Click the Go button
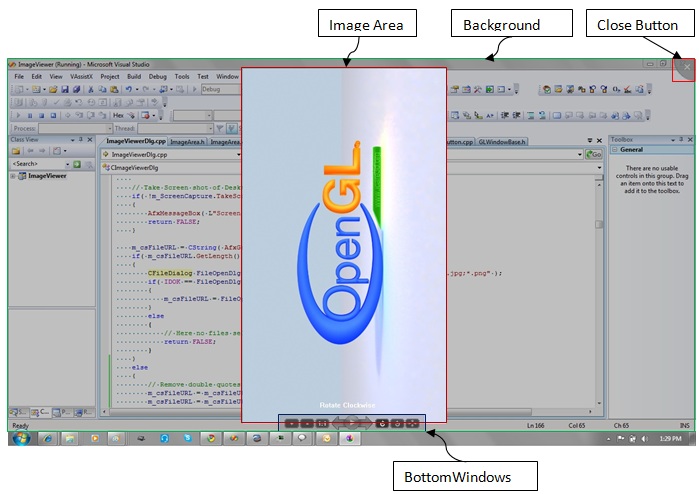The width and height of the screenshot is (699, 494). tap(594, 155)
